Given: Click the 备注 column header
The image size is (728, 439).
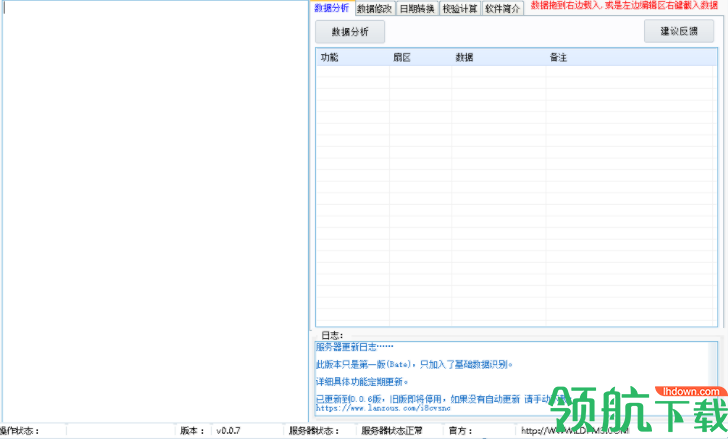Looking at the screenshot, I should [631, 58].
